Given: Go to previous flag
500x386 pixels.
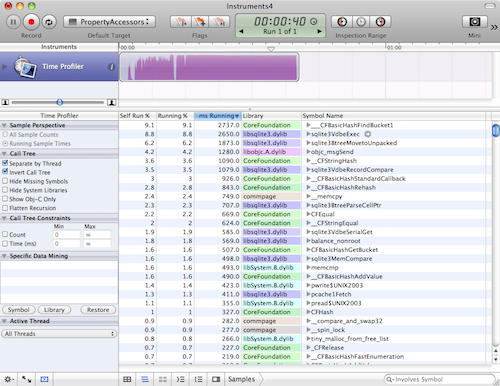Looking at the screenshot, I should (181, 22).
